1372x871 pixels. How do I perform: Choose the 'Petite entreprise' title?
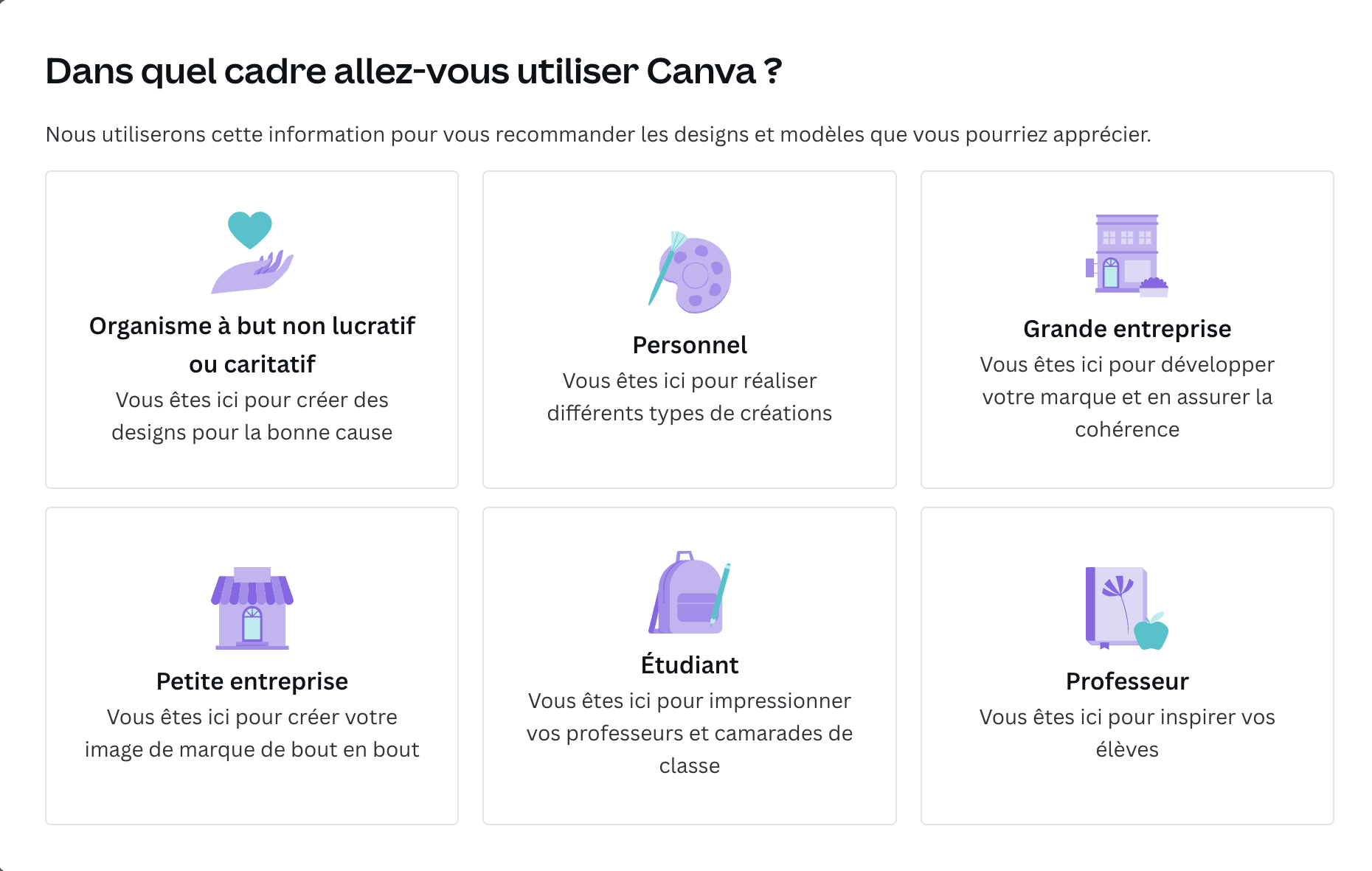click(x=252, y=681)
